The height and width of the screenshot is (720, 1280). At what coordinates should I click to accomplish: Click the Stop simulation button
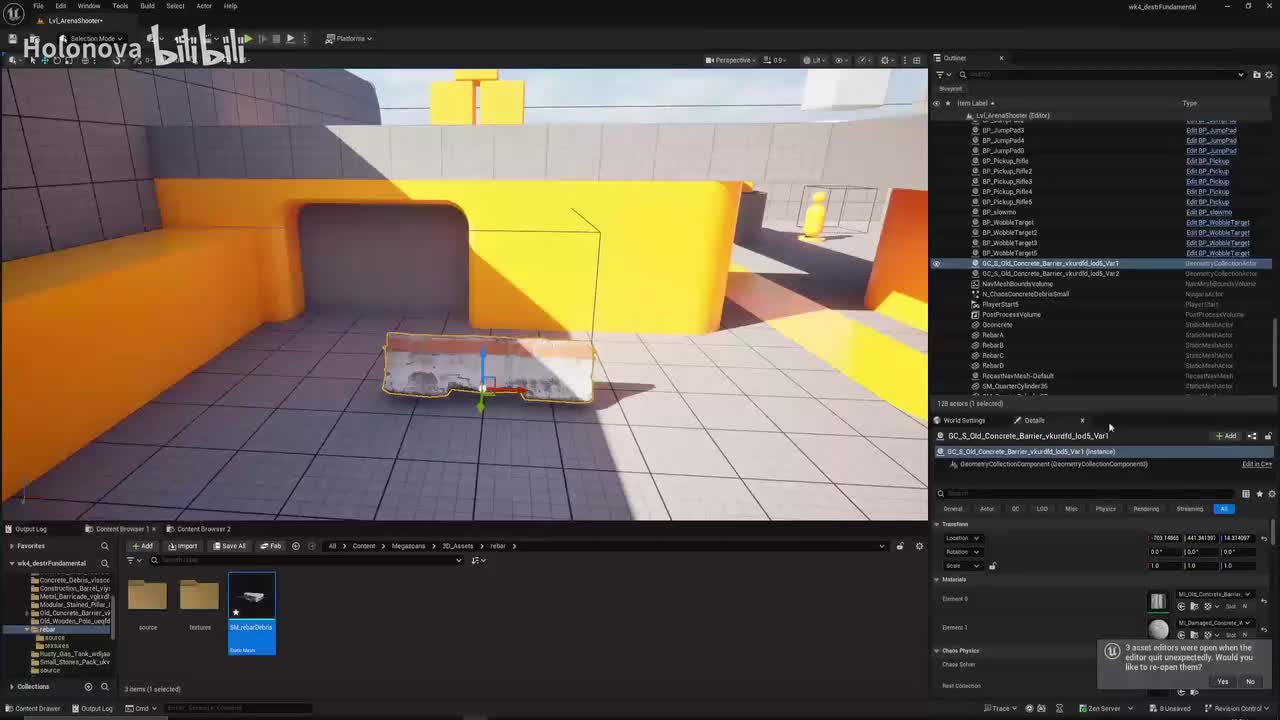[276, 38]
